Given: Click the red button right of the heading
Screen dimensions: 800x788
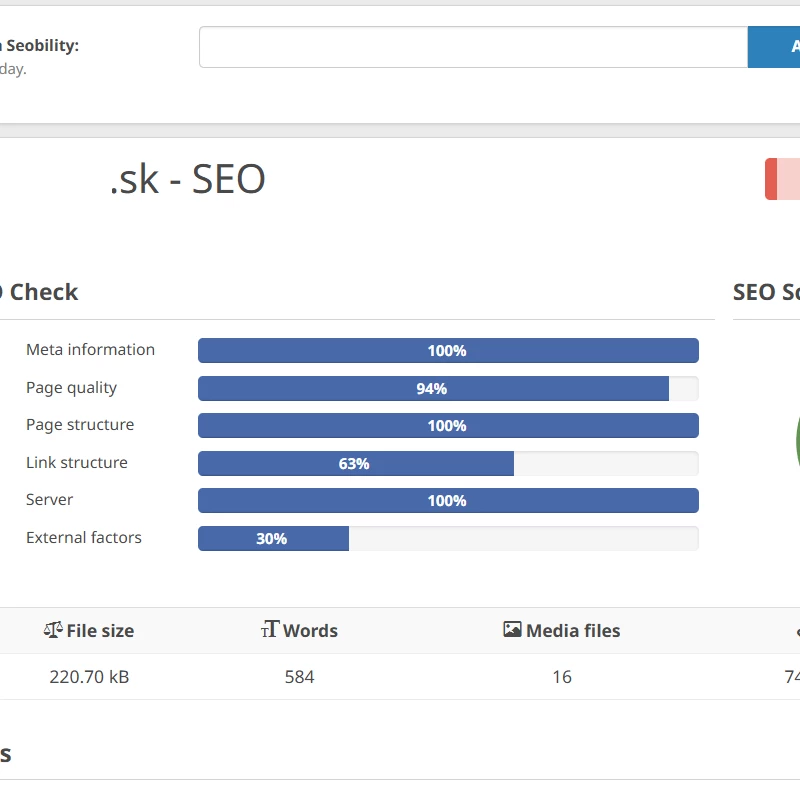Looking at the screenshot, I should coord(782,179).
